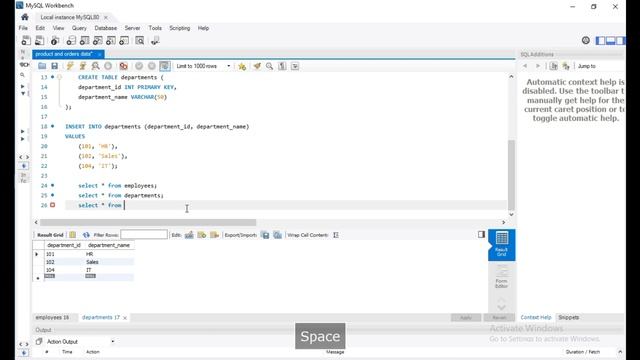Image resolution: width=640 pixels, height=360 pixels.
Task: Open SQL script in new query tab icon
Action: [x=40, y=40]
